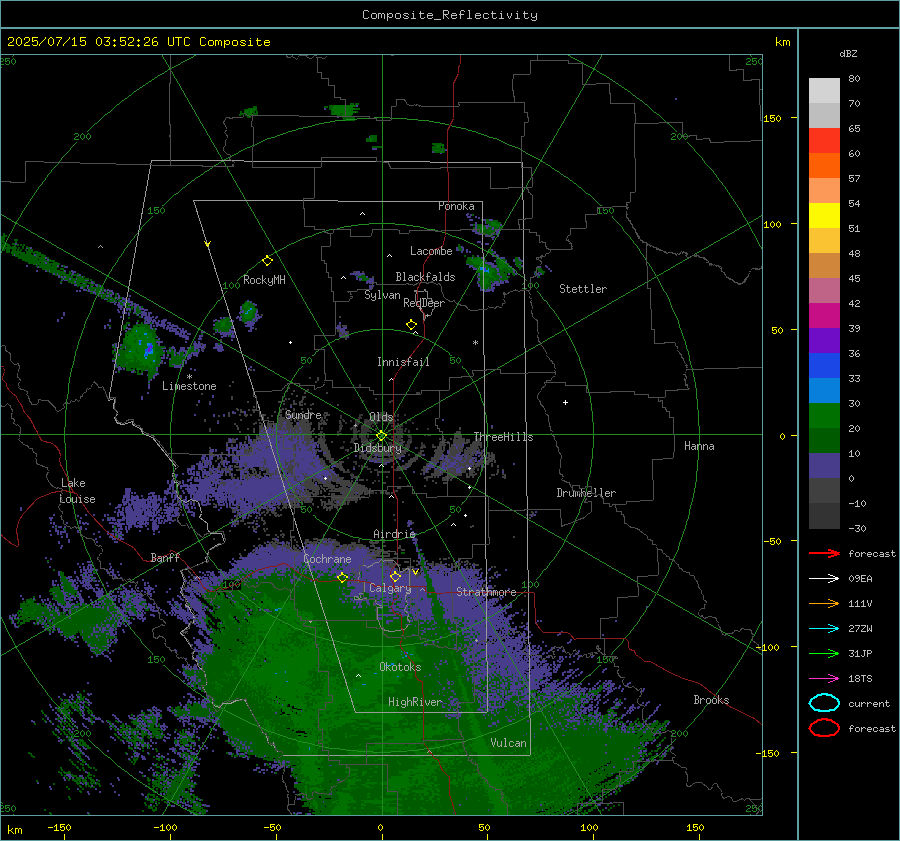
Task: Click the dBZ heading above the color scale
Action: (848, 54)
